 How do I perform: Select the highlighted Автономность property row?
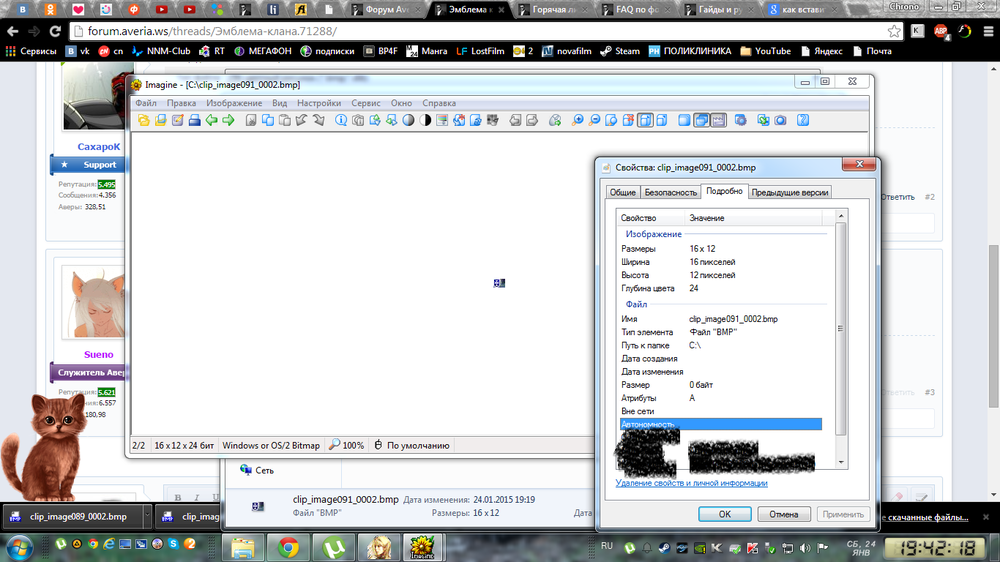[x=720, y=424]
